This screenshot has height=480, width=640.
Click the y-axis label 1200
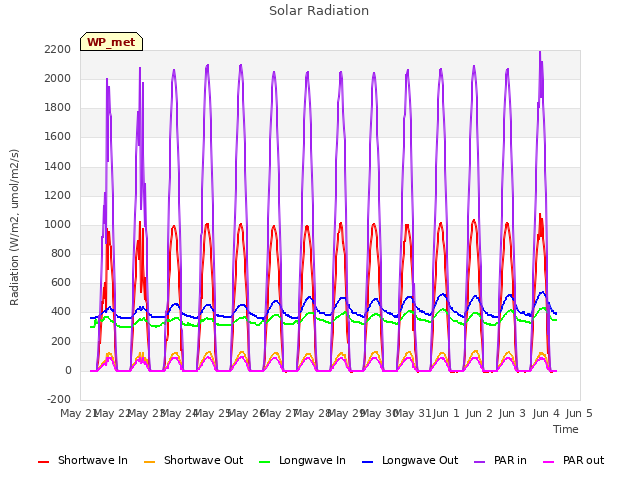(58, 195)
